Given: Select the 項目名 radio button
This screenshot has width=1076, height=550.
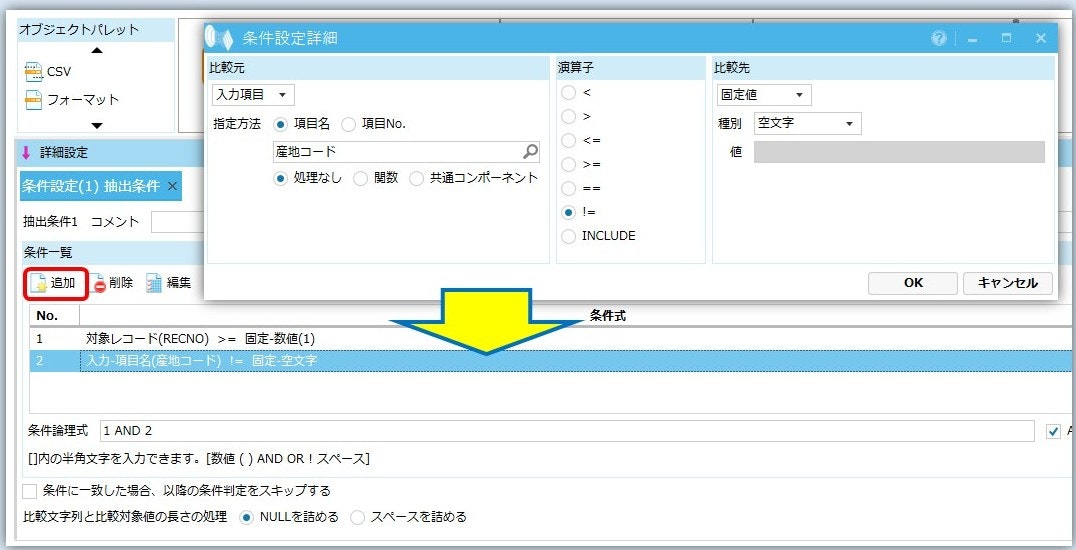Looking at the screenshot, I should 281,124.
